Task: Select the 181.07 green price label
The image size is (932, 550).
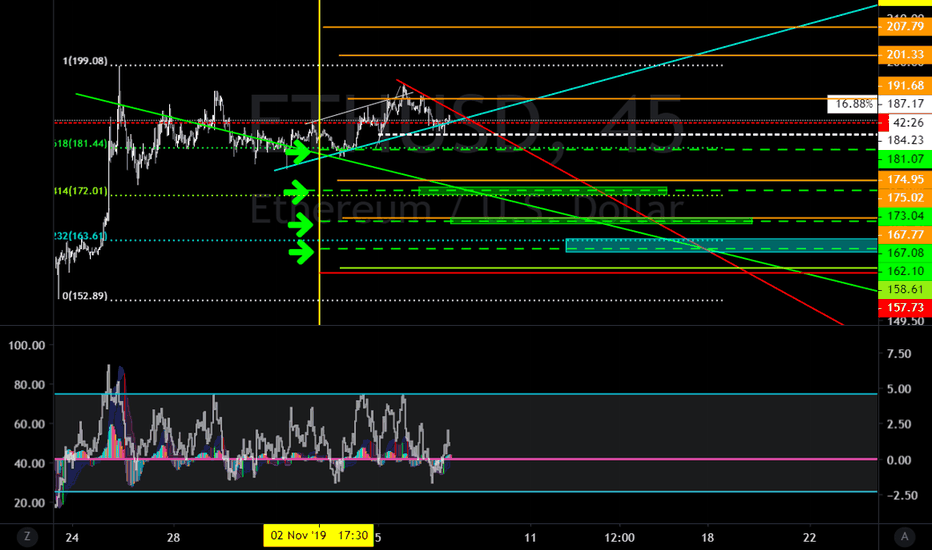Action: [905, 159]
